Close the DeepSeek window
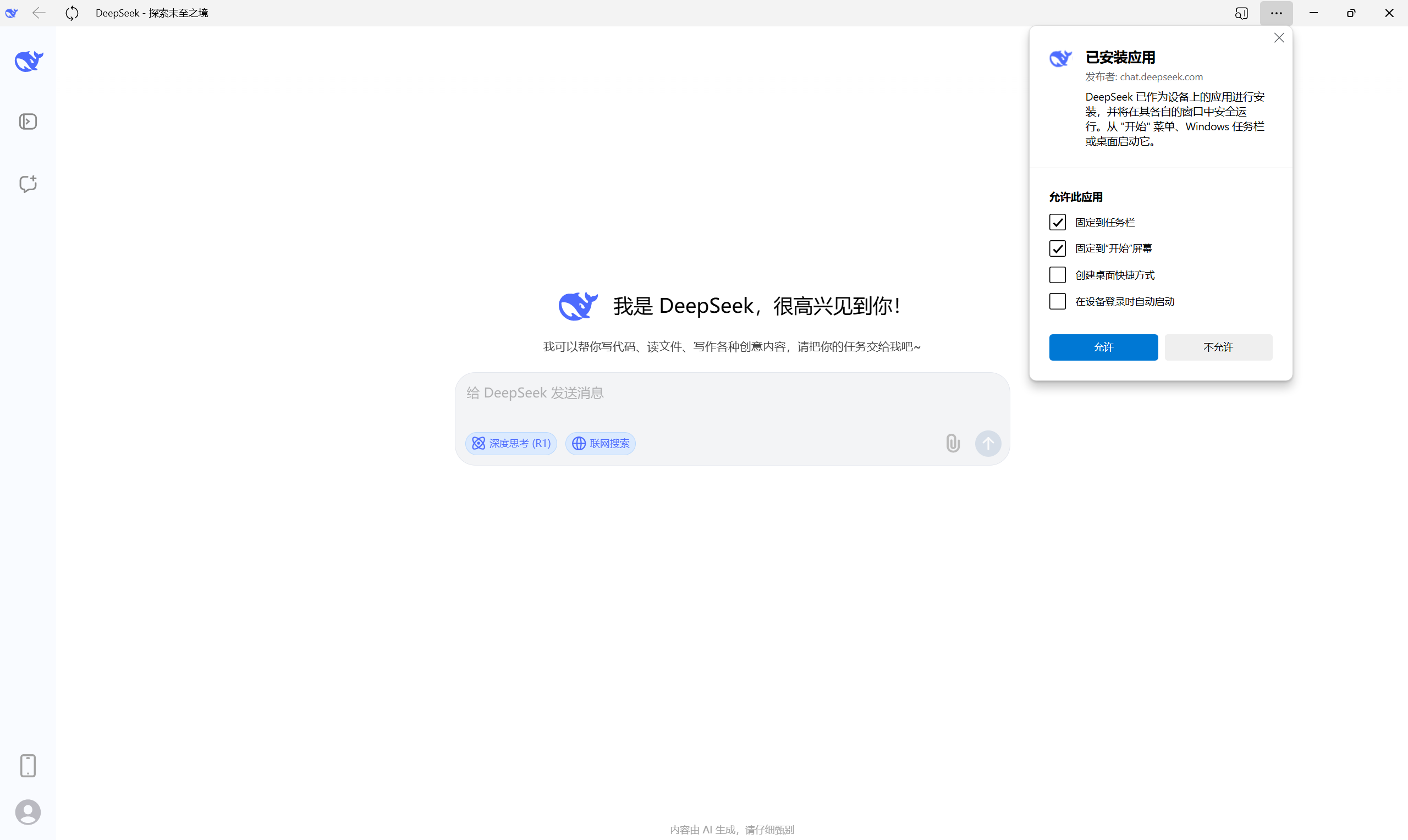This screenshot has width=1408, height=840. (x=1389, y=13)
